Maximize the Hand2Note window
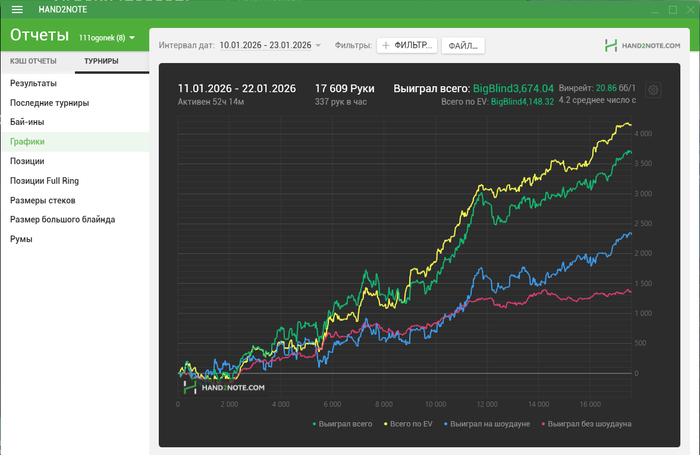The height and width of the screenshot is (455, 700). [x=673, y=10]
